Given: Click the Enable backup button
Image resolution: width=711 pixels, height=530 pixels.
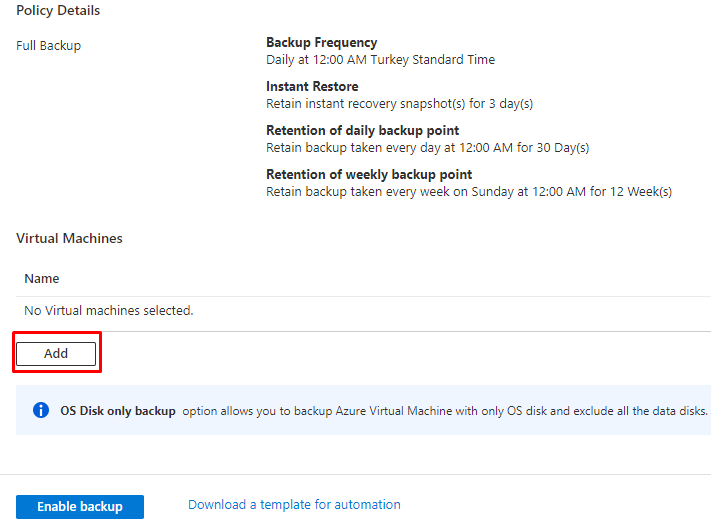Looking at the screenshot, I should click(80, 506).
